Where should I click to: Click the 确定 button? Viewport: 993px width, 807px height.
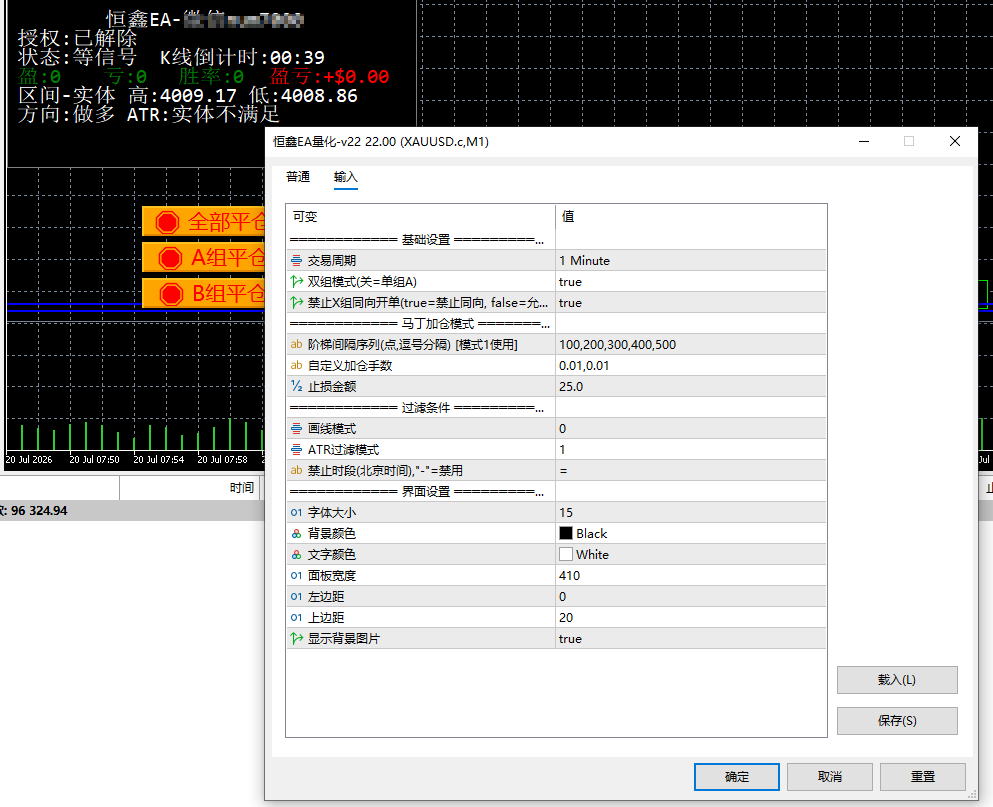pos(737,777)
